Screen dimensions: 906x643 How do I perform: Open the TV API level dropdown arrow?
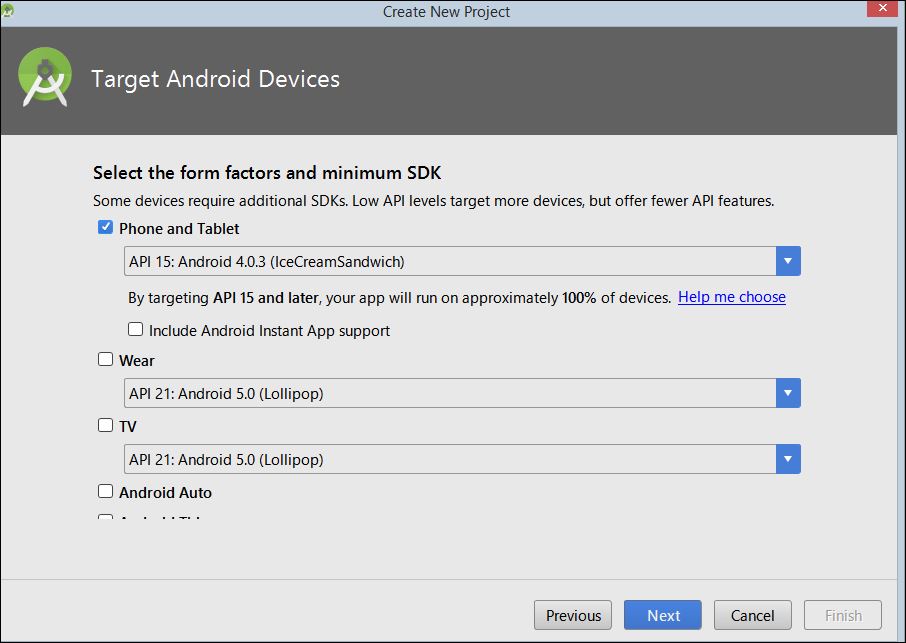(x=788, y=459)
